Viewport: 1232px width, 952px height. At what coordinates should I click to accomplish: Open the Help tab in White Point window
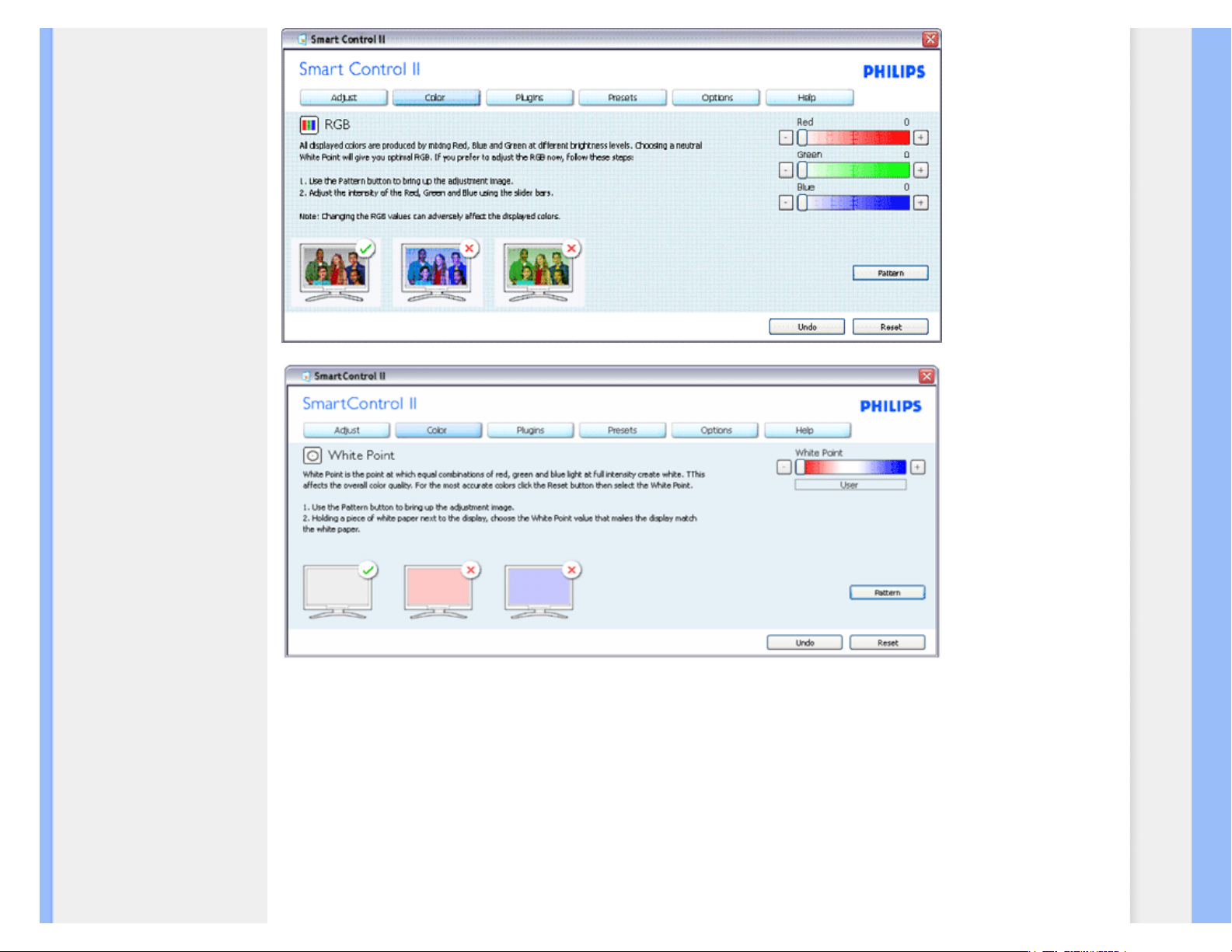click(808, 431)
